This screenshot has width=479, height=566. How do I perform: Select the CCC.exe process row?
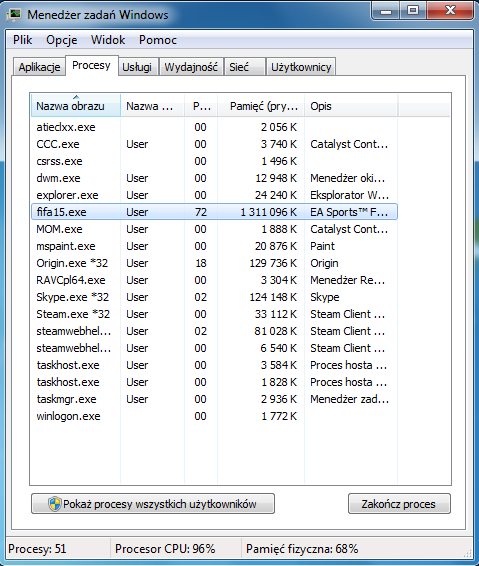click(x=214, y=144)
